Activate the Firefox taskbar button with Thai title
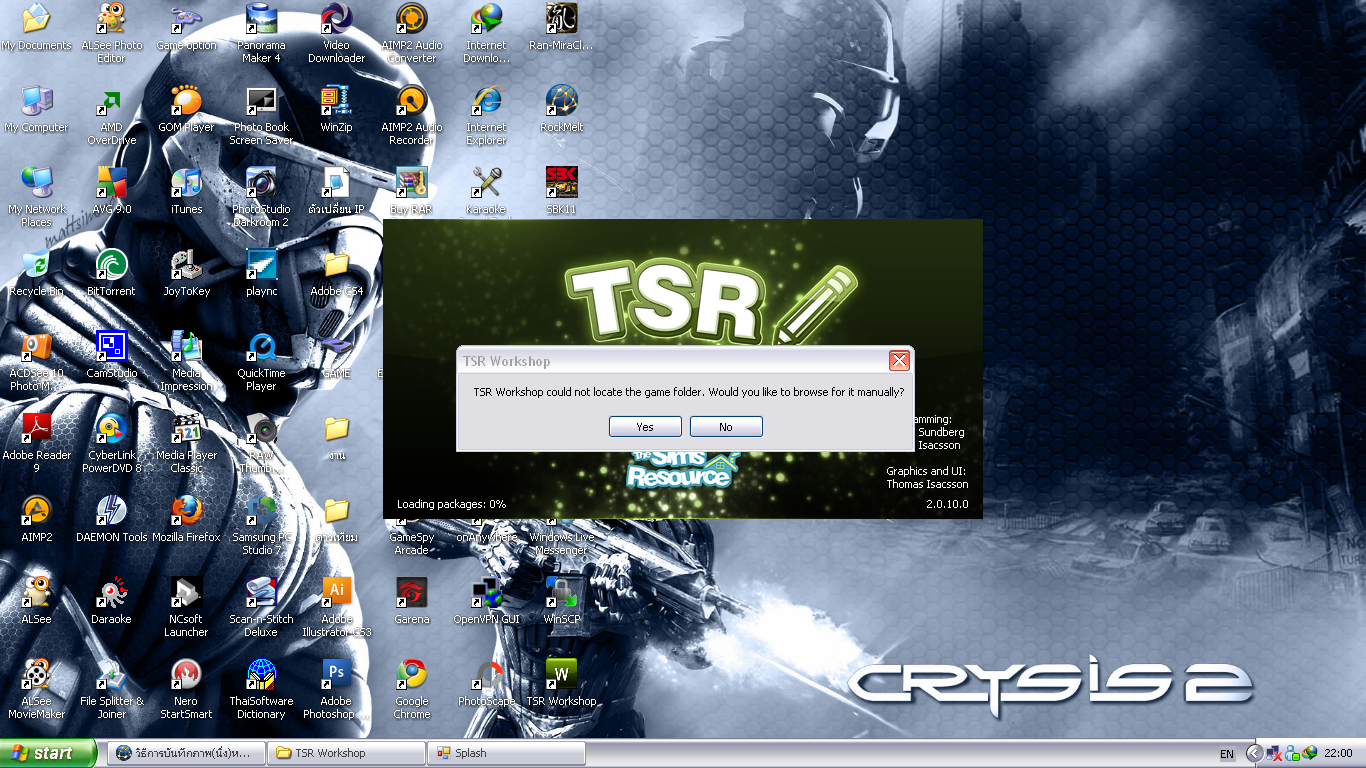The width and height of the screenshot is (1366, 768). (x=186, y=753)
